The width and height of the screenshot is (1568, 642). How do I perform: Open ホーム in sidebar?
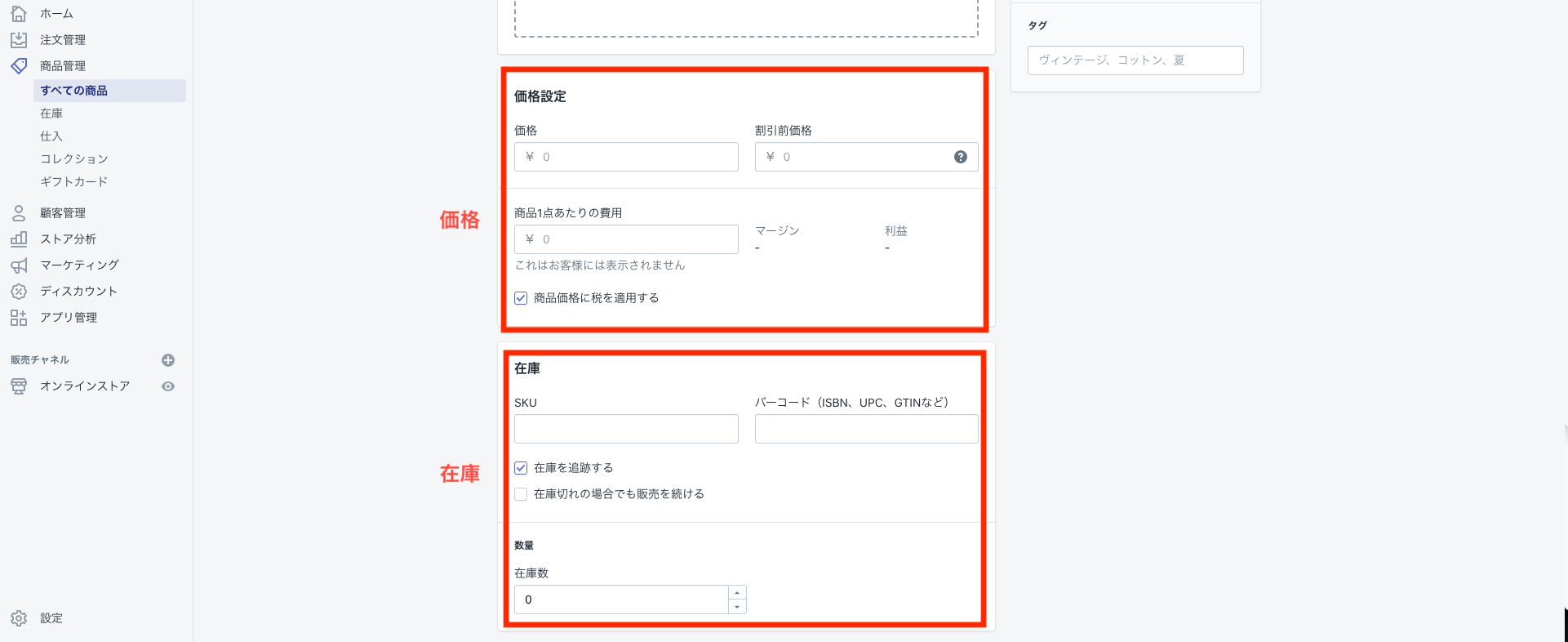pos(56,14)
